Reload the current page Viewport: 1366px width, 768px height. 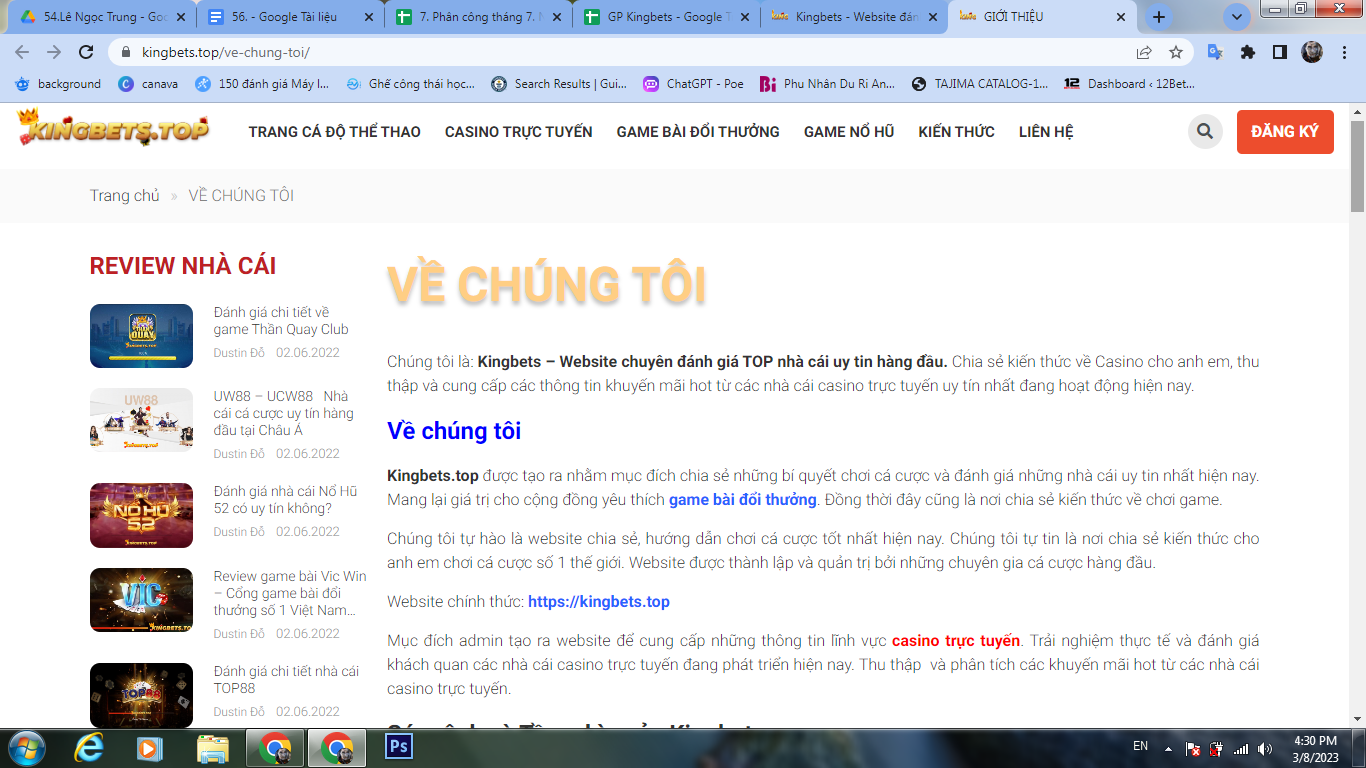pyautogui.click(x=86, y=53)
